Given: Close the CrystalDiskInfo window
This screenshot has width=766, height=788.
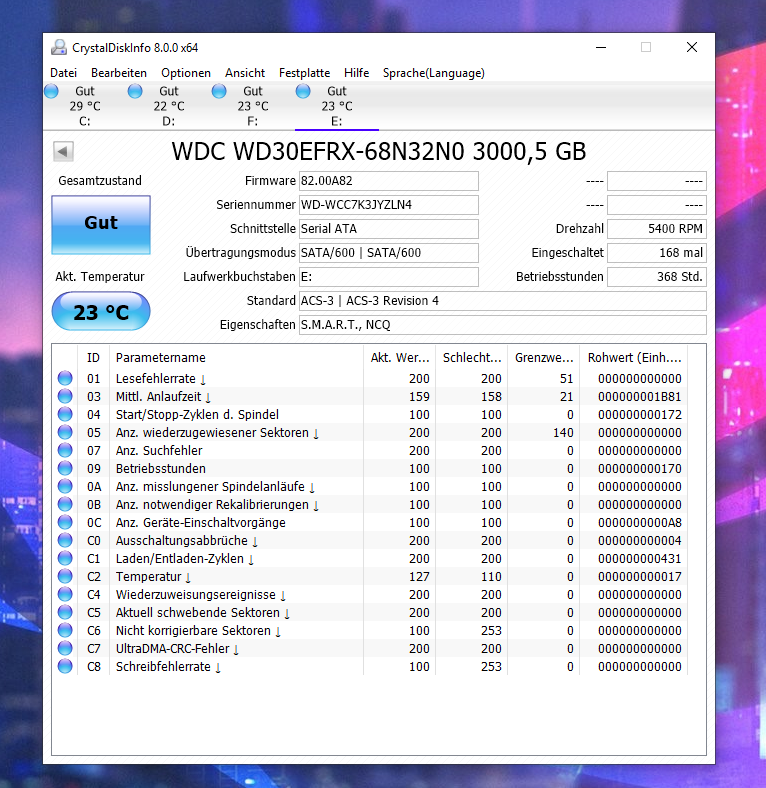Looking at the screenshot, I should click(x=692, y=47).
